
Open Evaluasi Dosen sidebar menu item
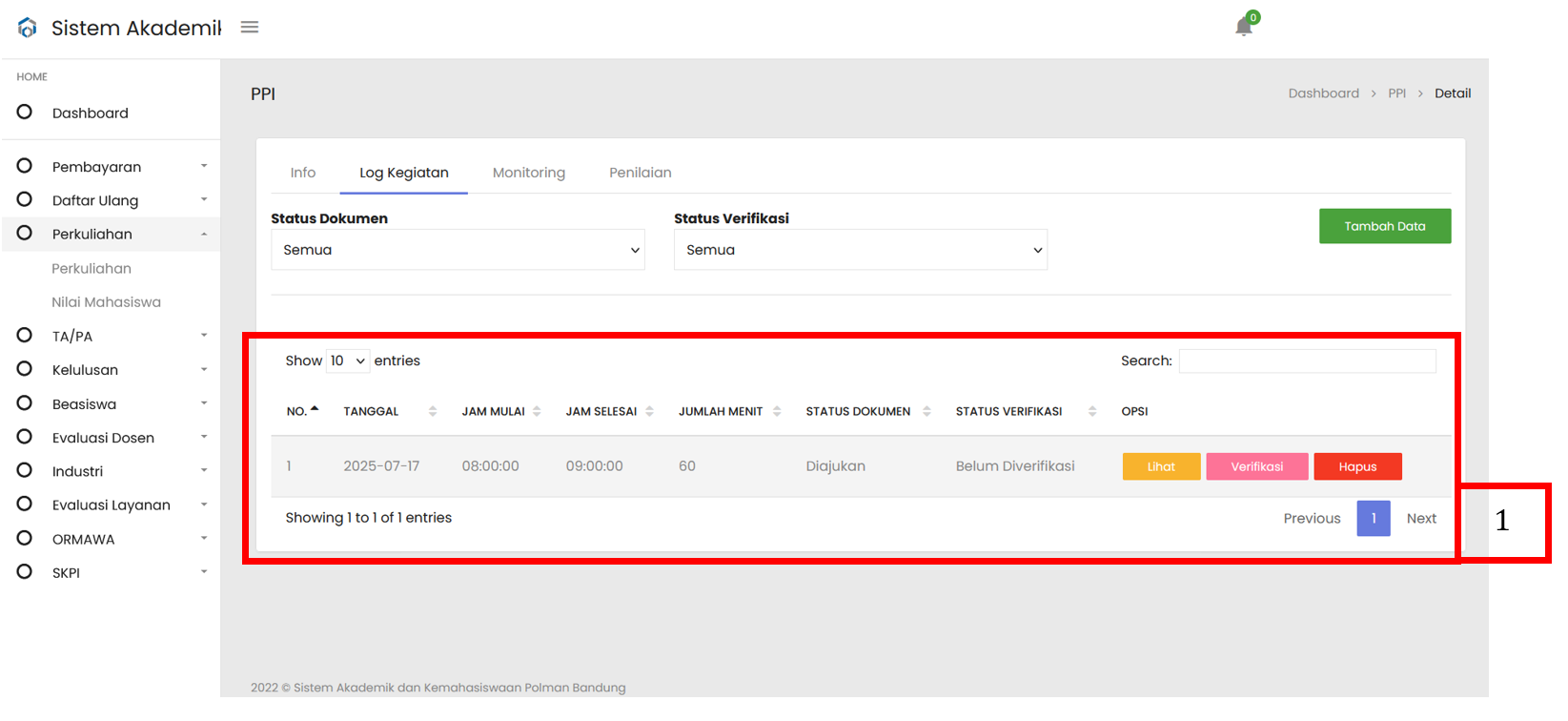(x=103, y=438)
